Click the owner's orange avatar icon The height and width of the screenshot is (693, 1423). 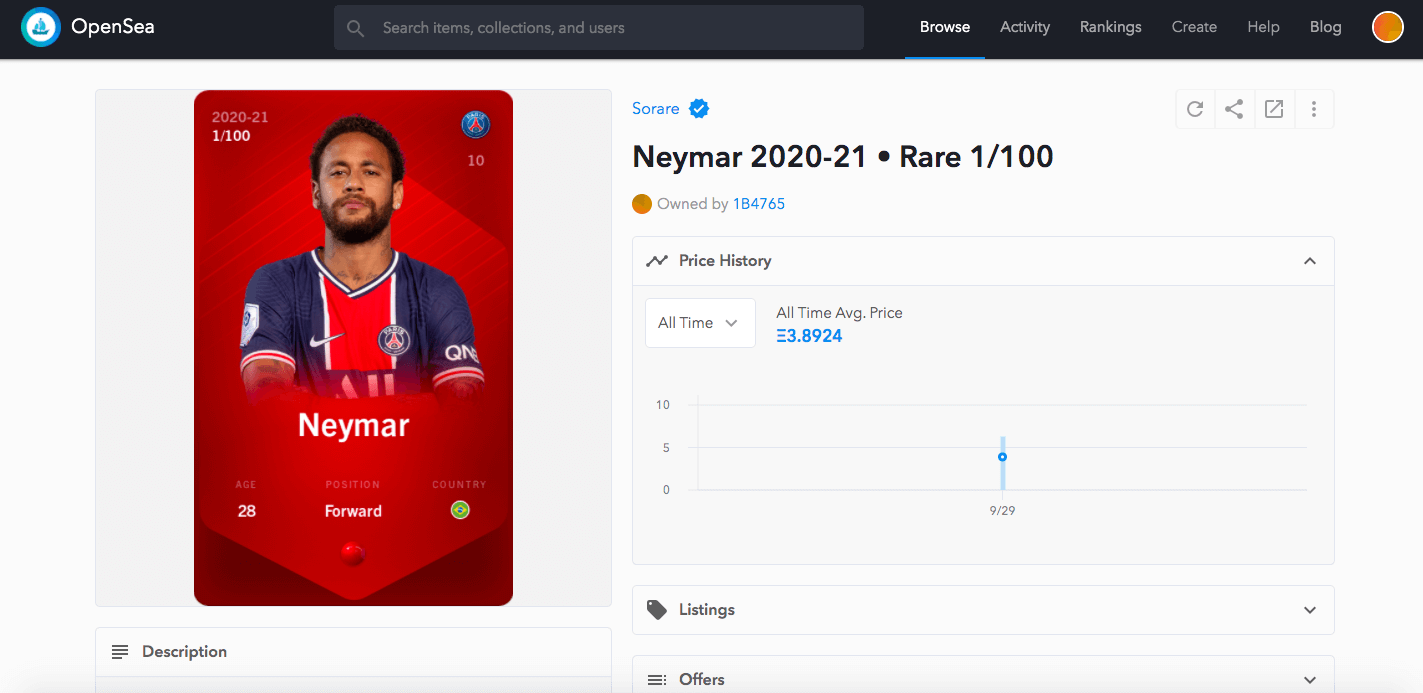[642, 204]
